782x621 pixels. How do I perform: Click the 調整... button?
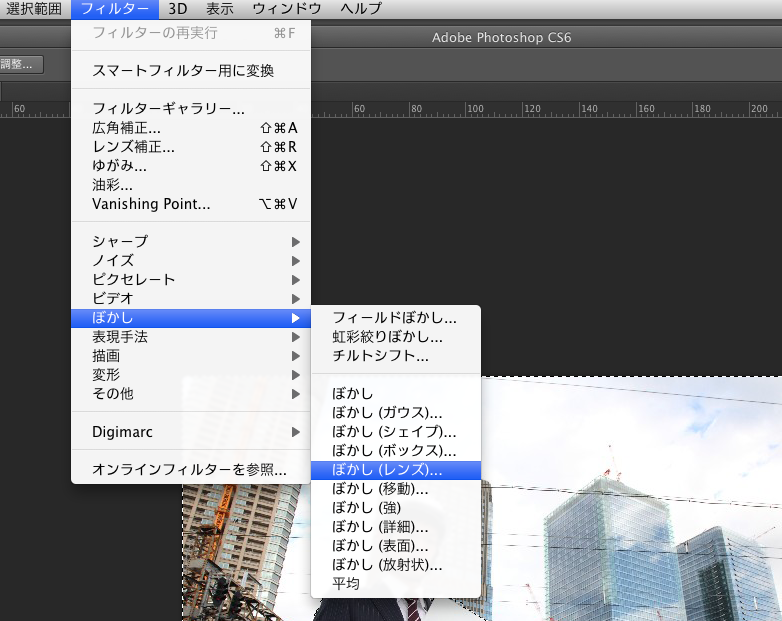tap(18, 64)
